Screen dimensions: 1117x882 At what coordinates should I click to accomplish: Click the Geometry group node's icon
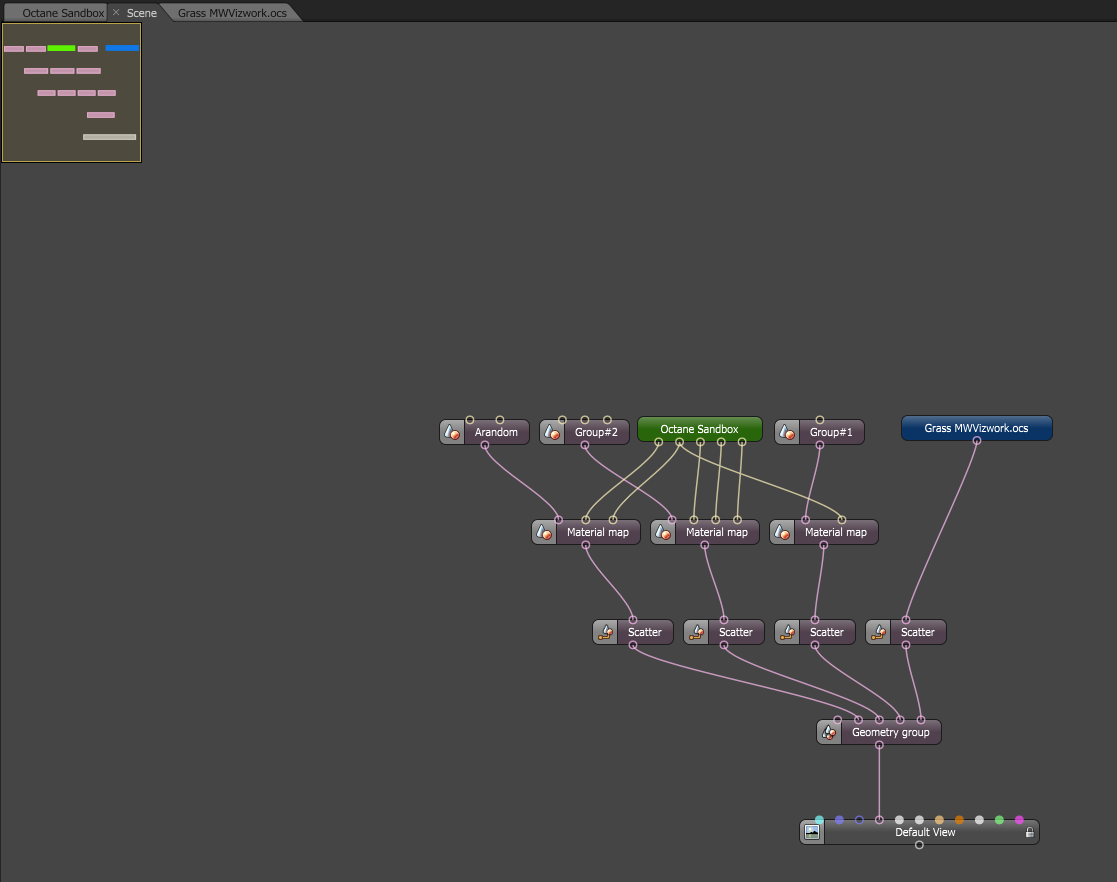coord(829,732)
